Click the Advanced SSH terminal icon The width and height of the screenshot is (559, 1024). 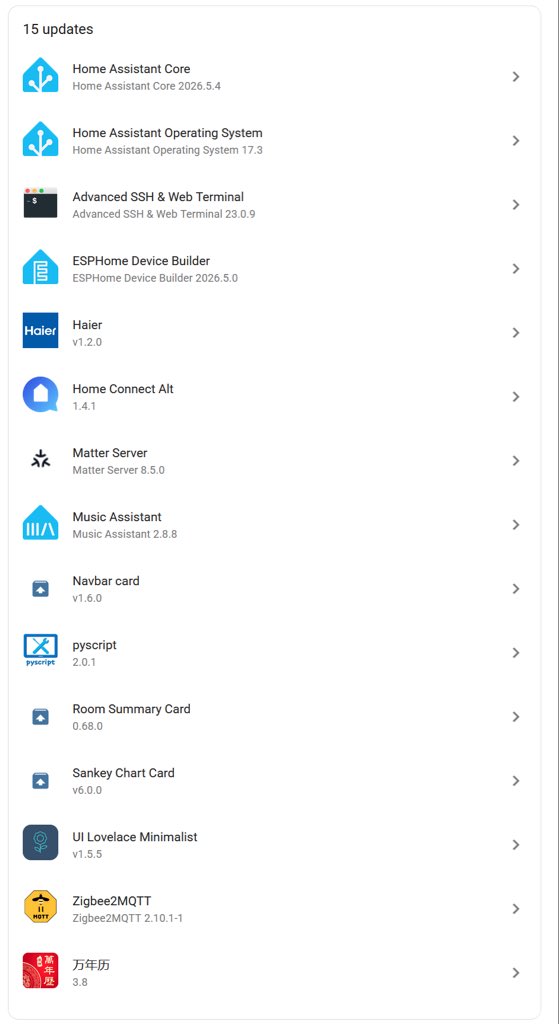click(x=40, y=203)
